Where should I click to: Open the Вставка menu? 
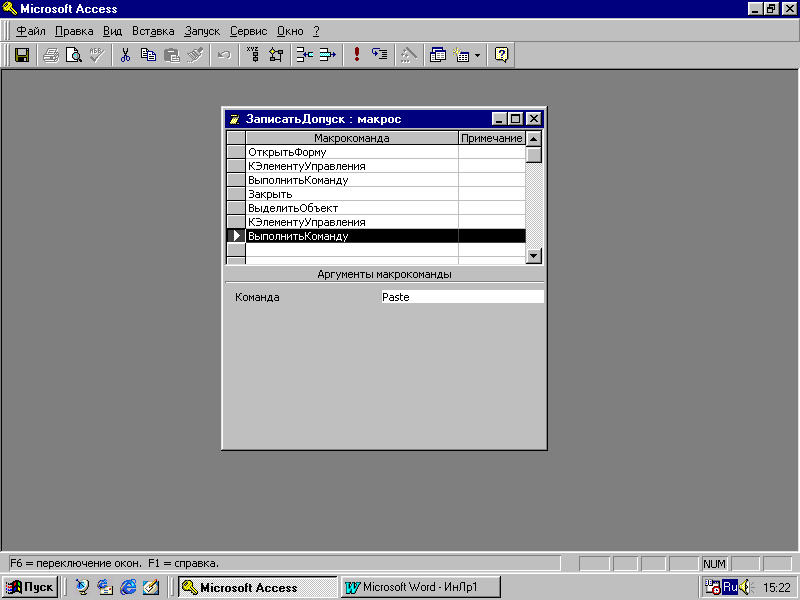153,31
